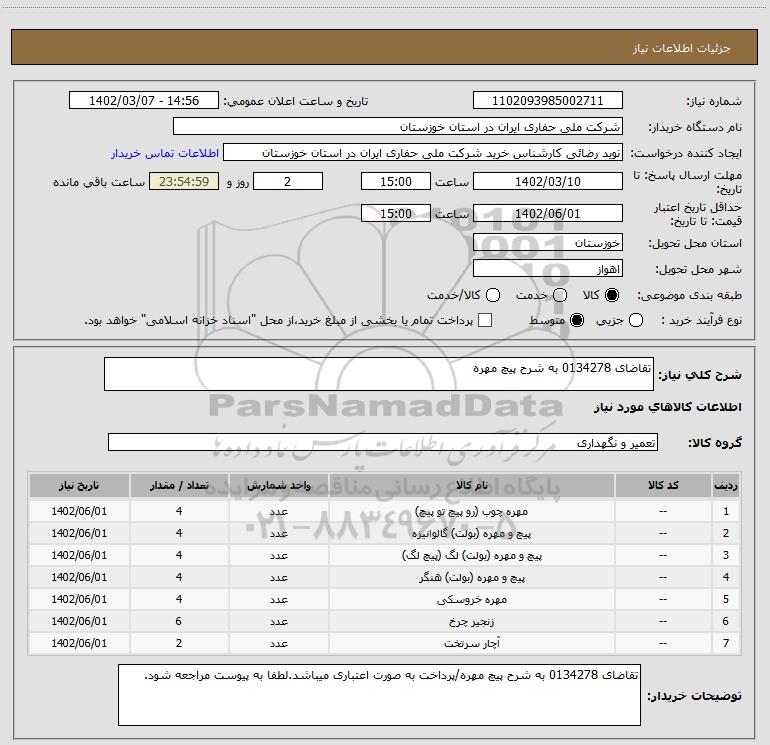The height and width of the screenshot is (745, 770).
Task: Click the نام کالا column header
Action: (x=471, y=485)
